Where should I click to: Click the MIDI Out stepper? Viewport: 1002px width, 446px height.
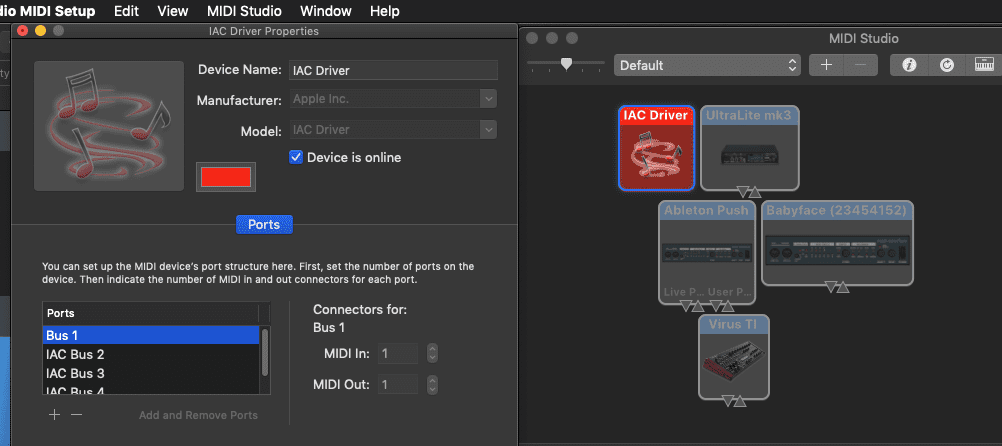433,385
